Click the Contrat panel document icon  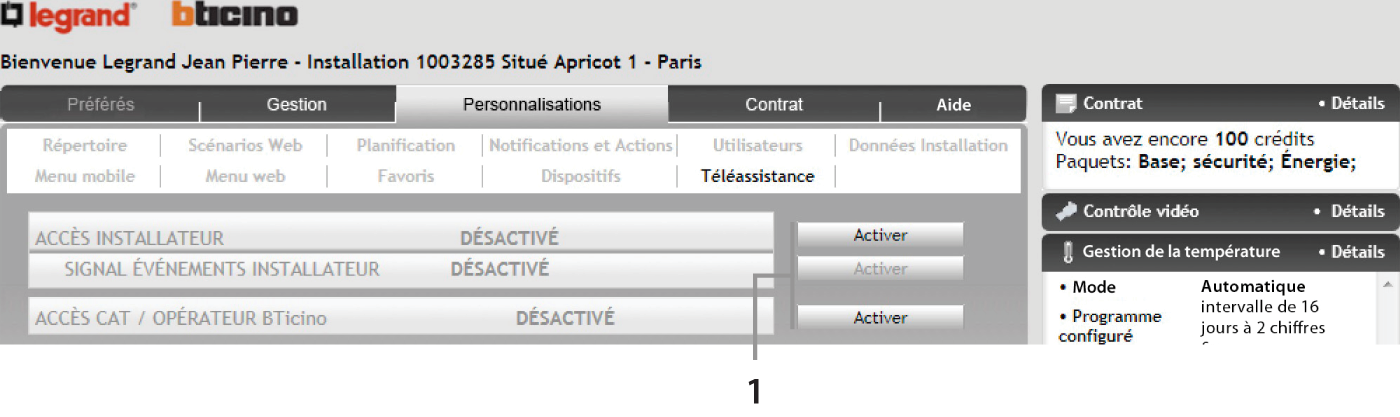pos(1066,104)
